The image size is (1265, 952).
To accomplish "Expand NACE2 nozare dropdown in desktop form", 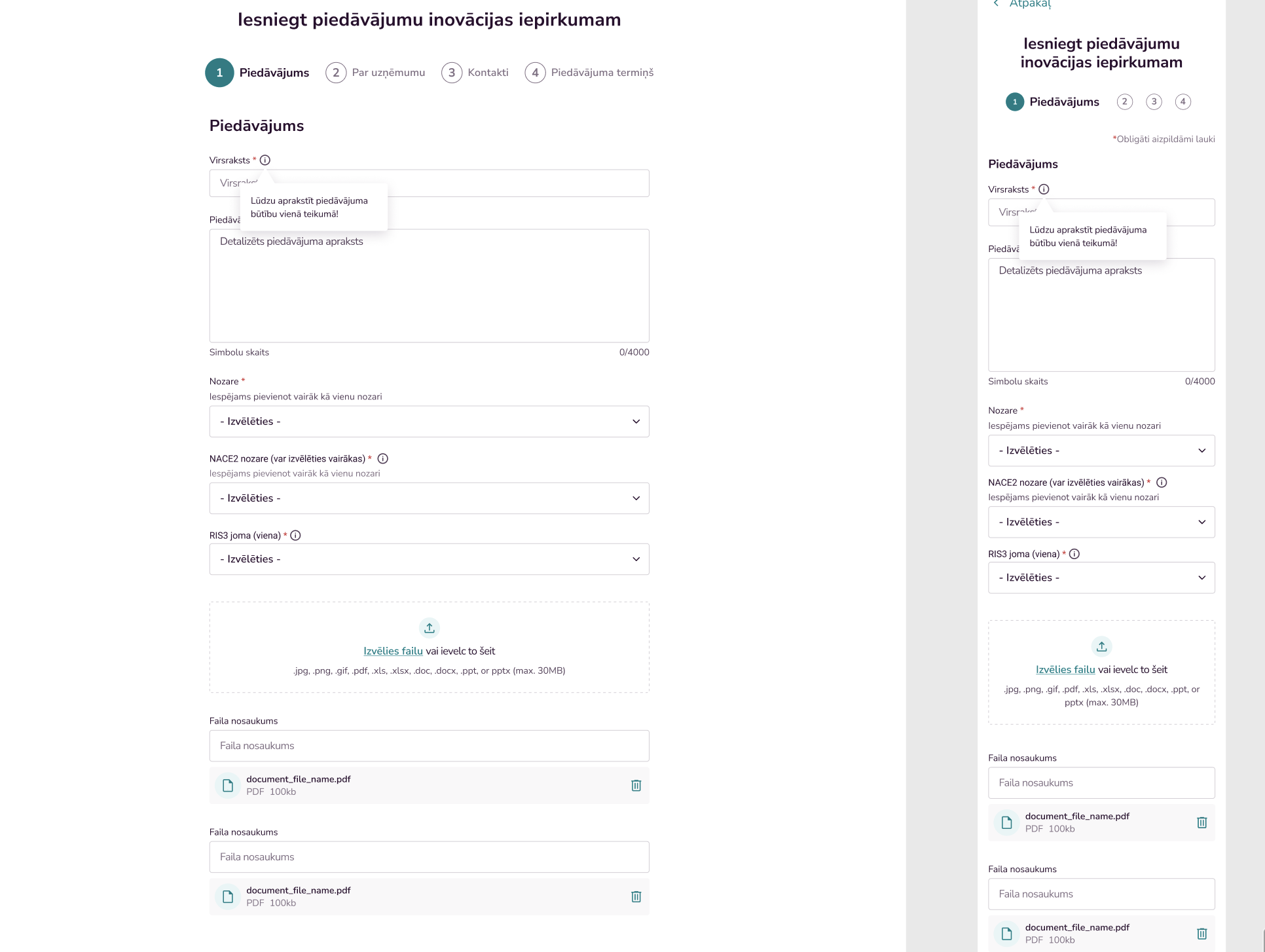I will [429, 498].
